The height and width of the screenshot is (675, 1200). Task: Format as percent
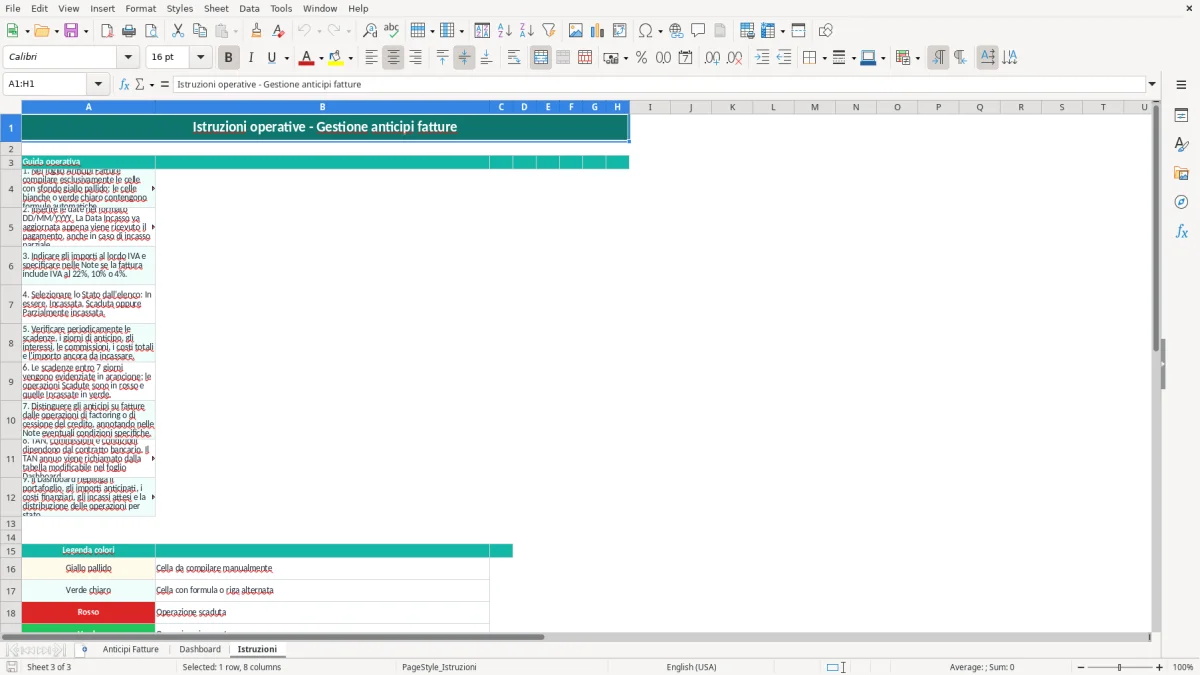[642, 58]
